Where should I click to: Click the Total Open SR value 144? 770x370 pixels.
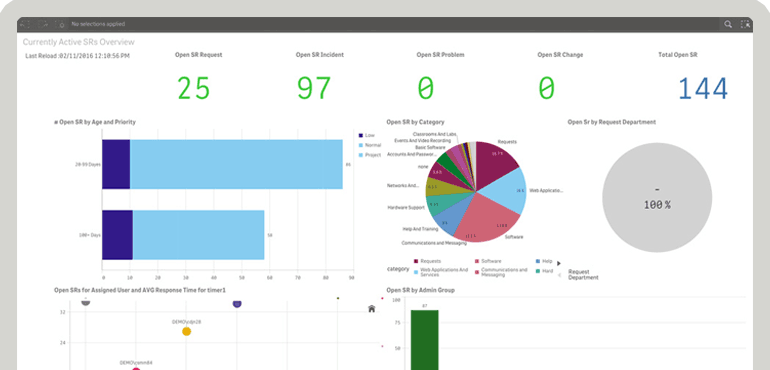click(x=703, y=89)
